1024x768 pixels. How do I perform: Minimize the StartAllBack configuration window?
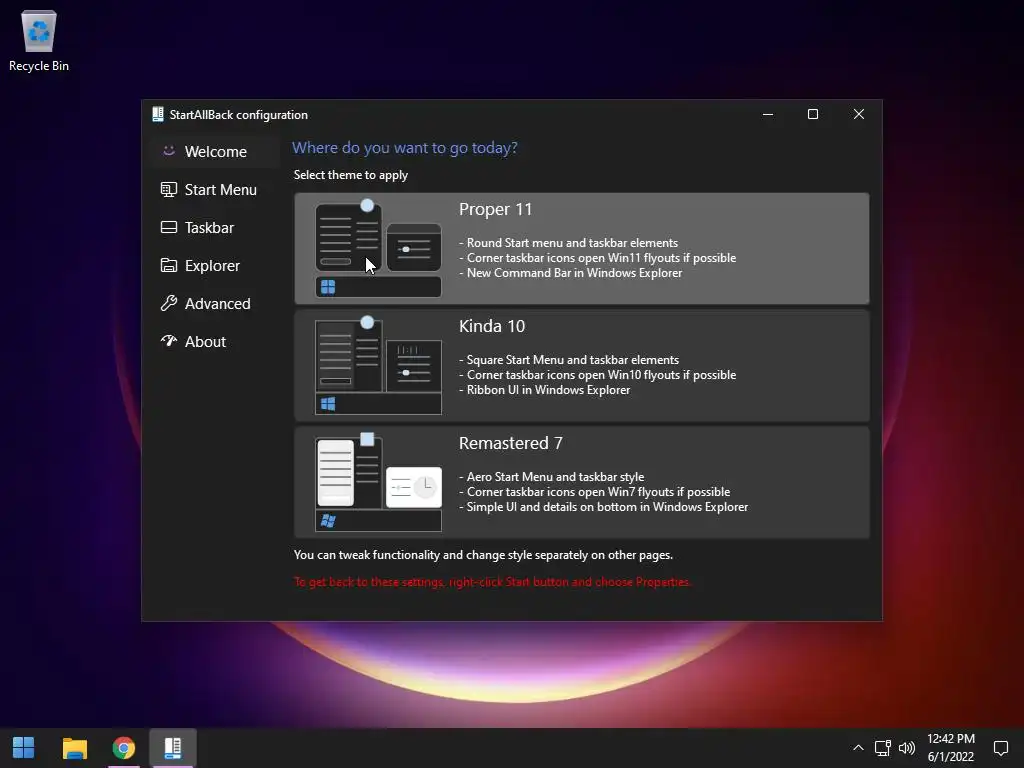pos(768,114)
